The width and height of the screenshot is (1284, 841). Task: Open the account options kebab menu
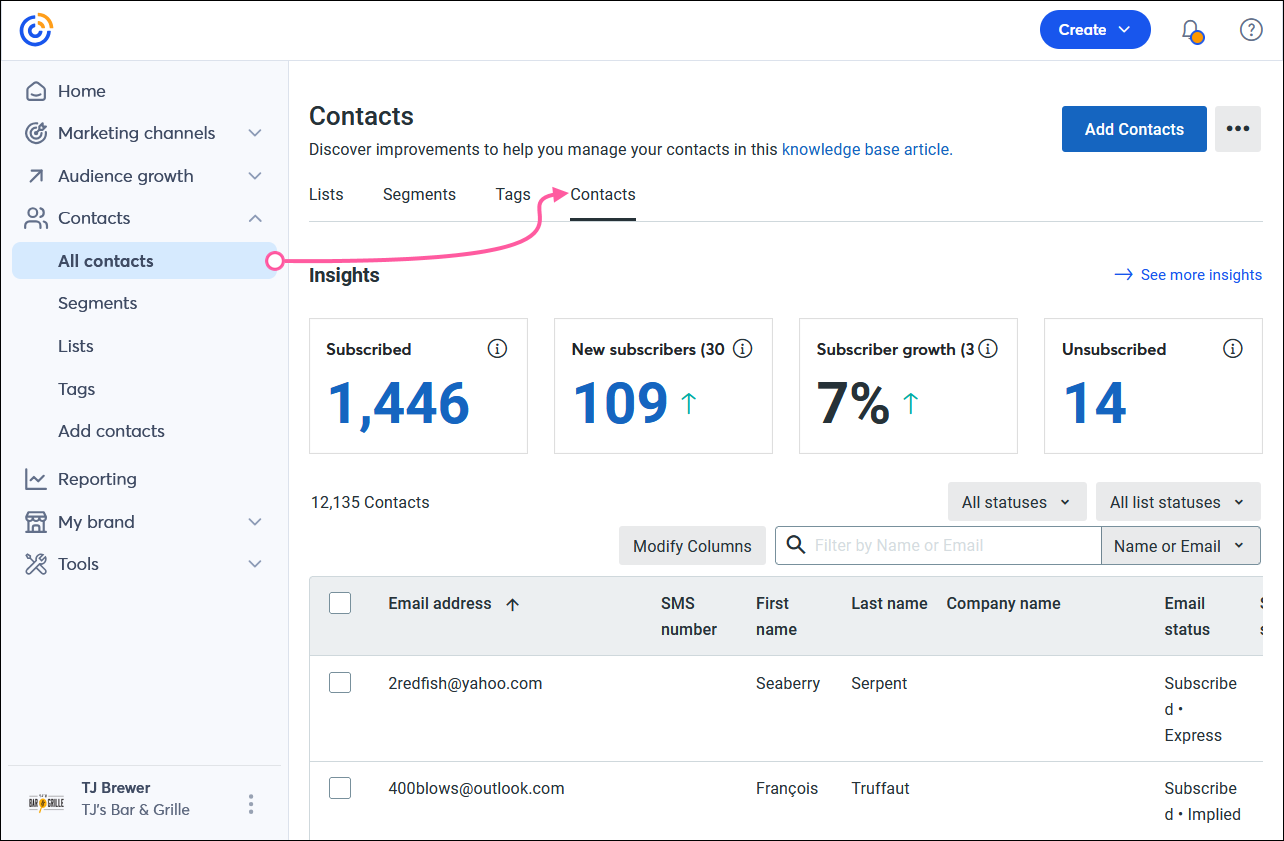click(x=251, y=804)
